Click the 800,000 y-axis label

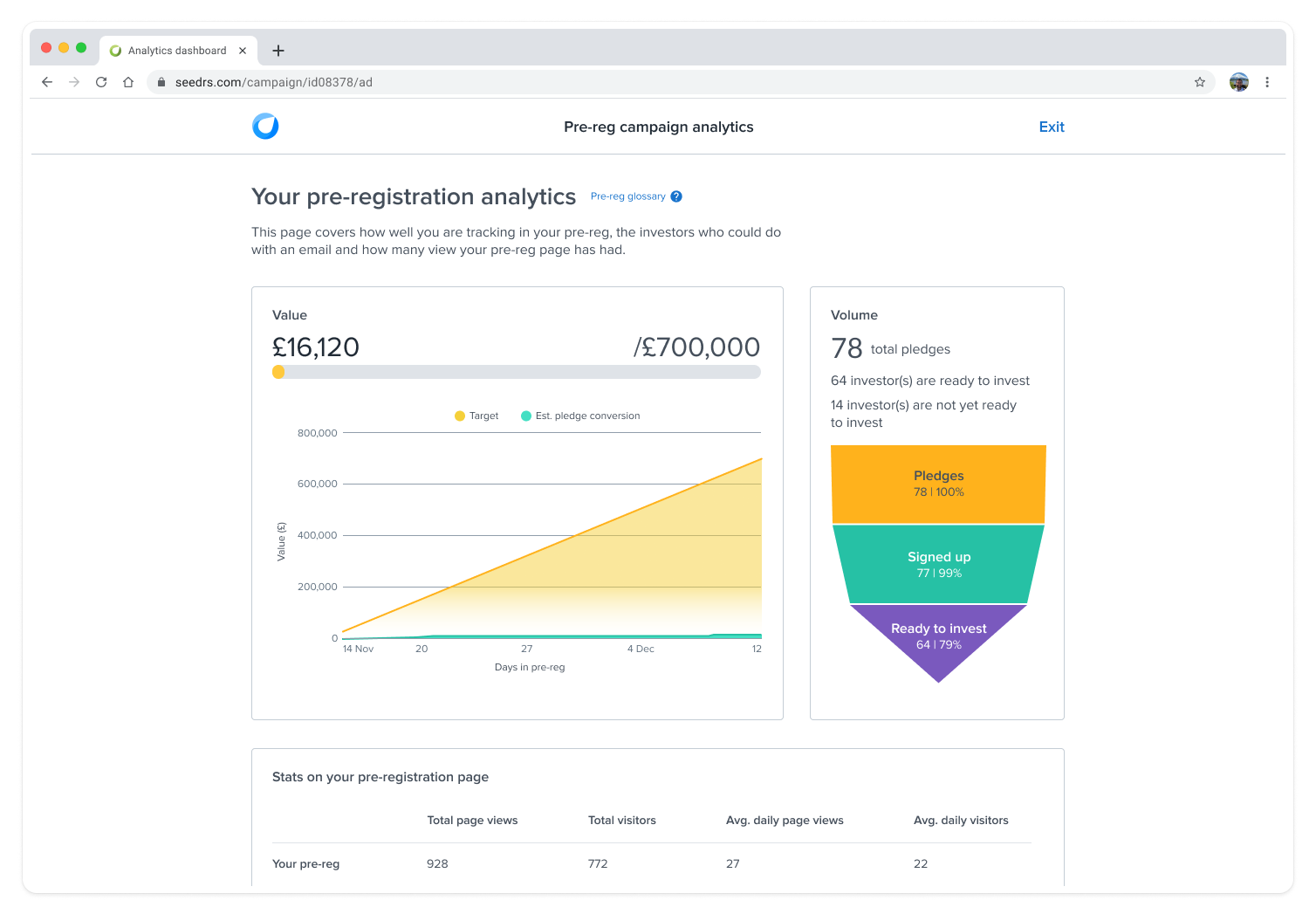(318, 433)
